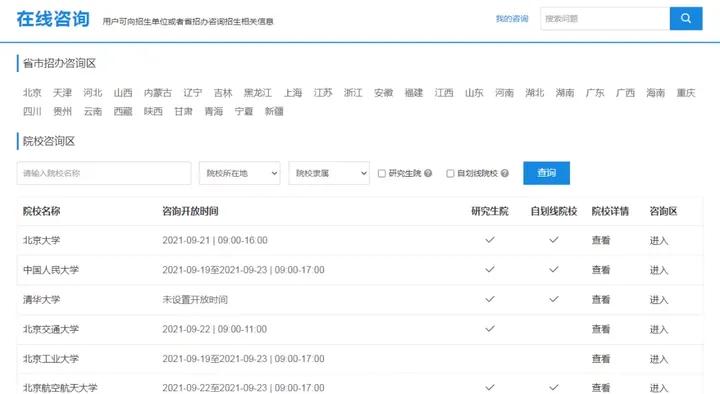
Task: Focus the 搜索问题 search field
Action: [605, 18]
